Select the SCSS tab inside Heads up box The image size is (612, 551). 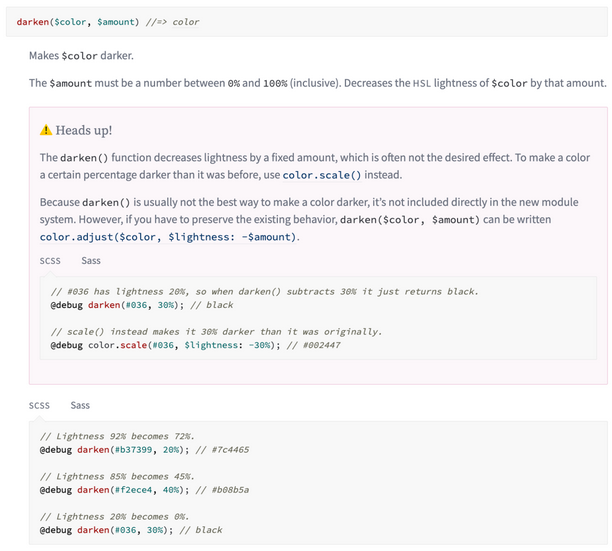tap(50, 261)
